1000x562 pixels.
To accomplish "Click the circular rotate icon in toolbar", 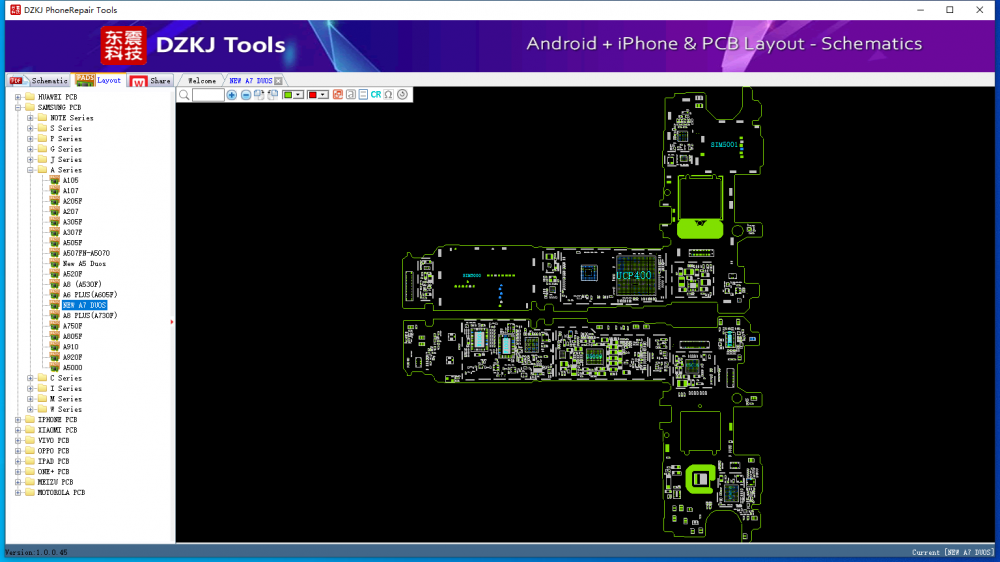I will click(x=402, y=95).
